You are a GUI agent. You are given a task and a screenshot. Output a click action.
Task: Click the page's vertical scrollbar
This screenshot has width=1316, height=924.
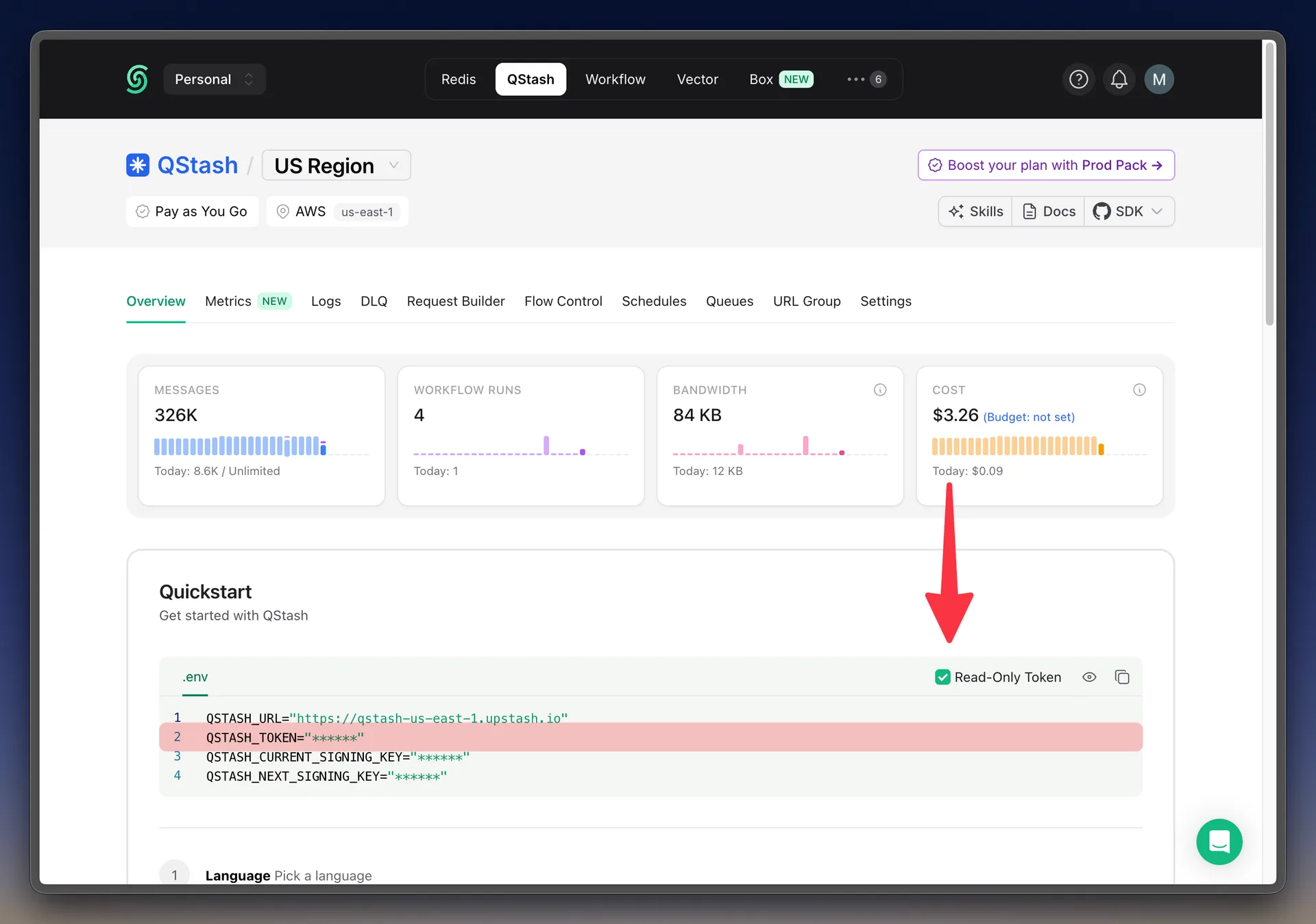pos(1269,185)
